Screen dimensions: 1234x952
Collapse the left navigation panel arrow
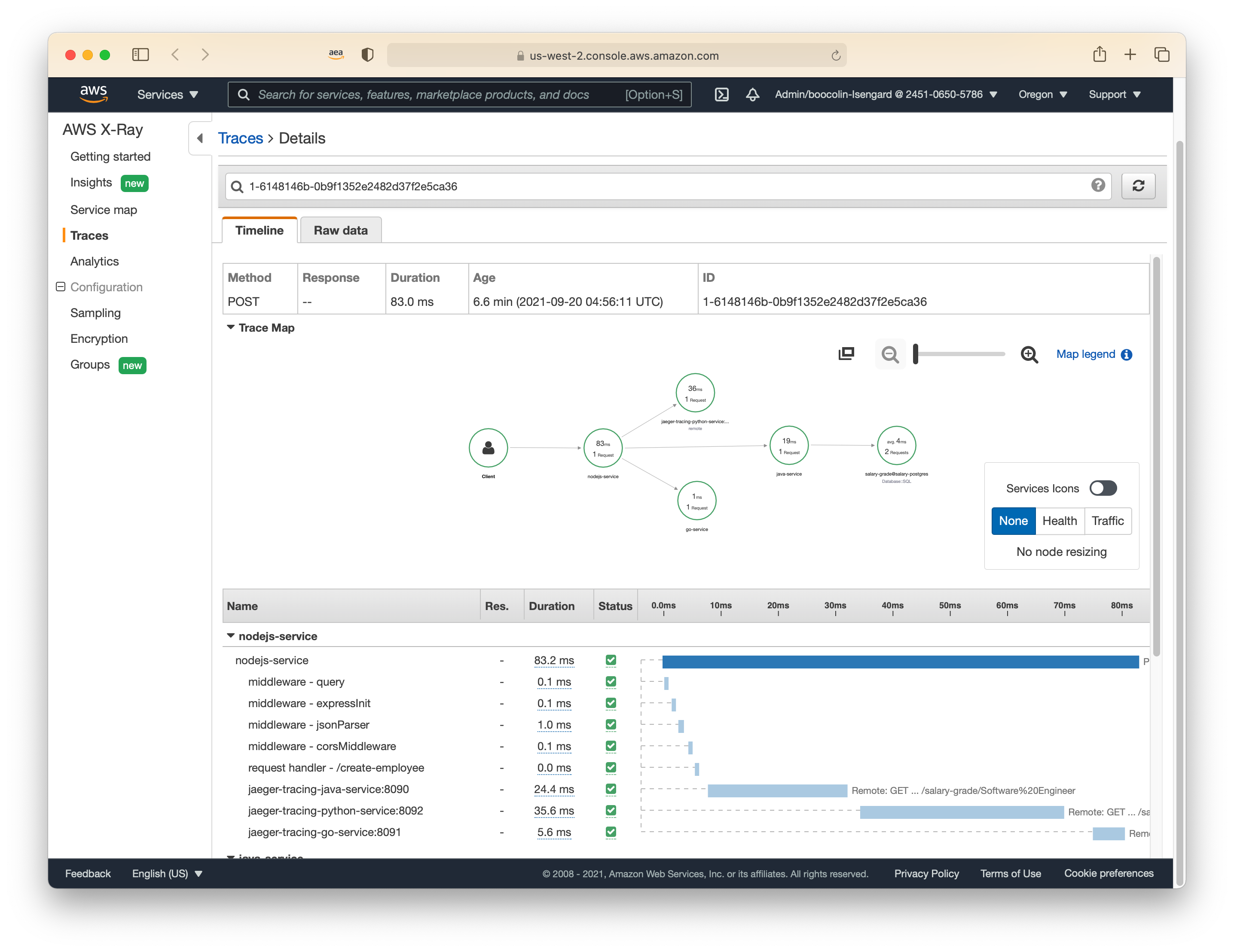[x=199, y=138]
